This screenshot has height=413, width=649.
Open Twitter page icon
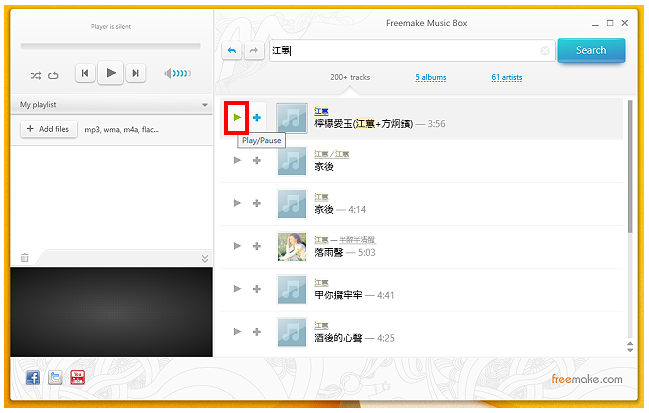(x=55, y=377)
